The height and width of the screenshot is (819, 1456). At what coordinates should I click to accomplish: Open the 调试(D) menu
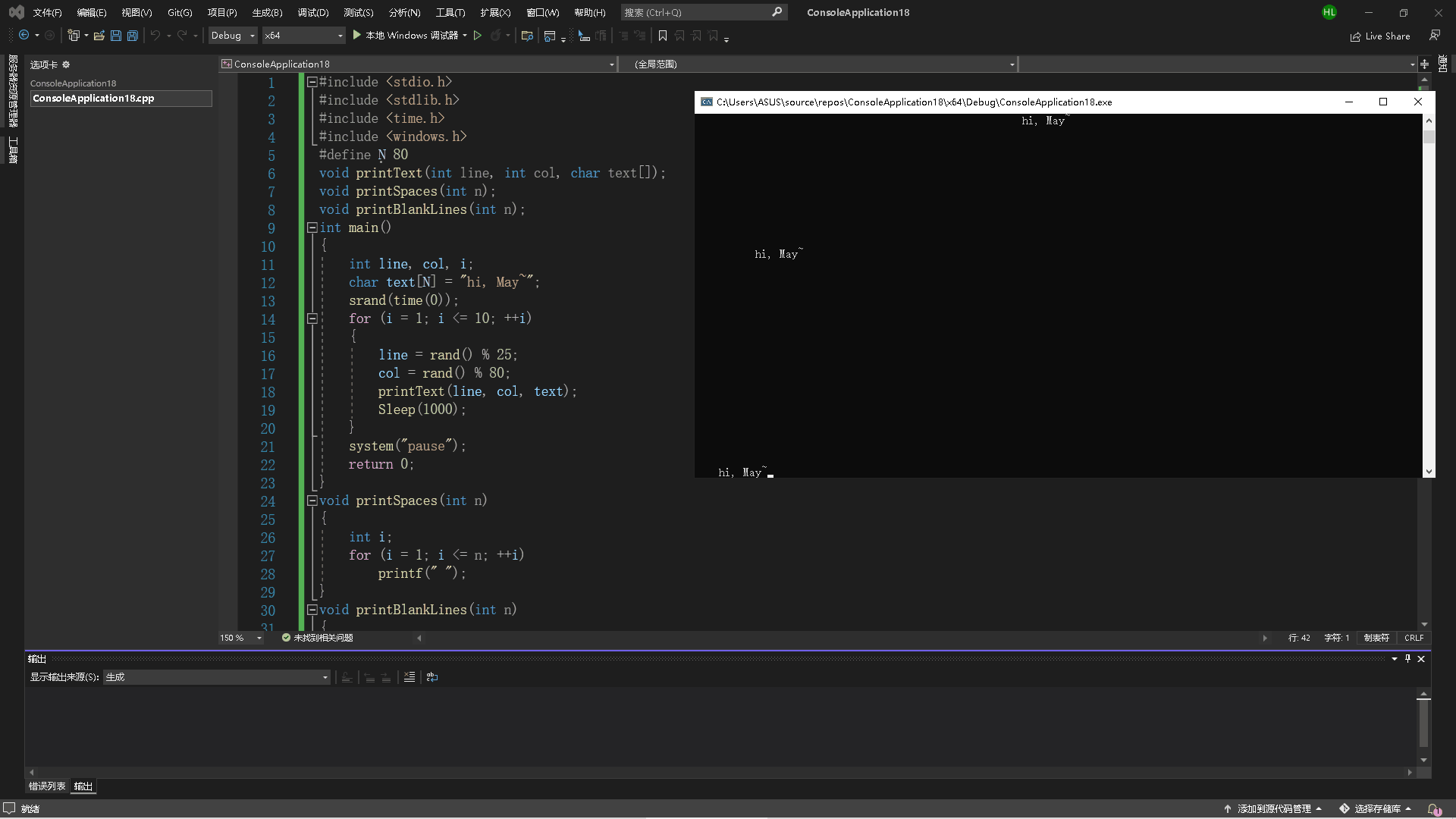pyautogui.click(x=312, y=12)
